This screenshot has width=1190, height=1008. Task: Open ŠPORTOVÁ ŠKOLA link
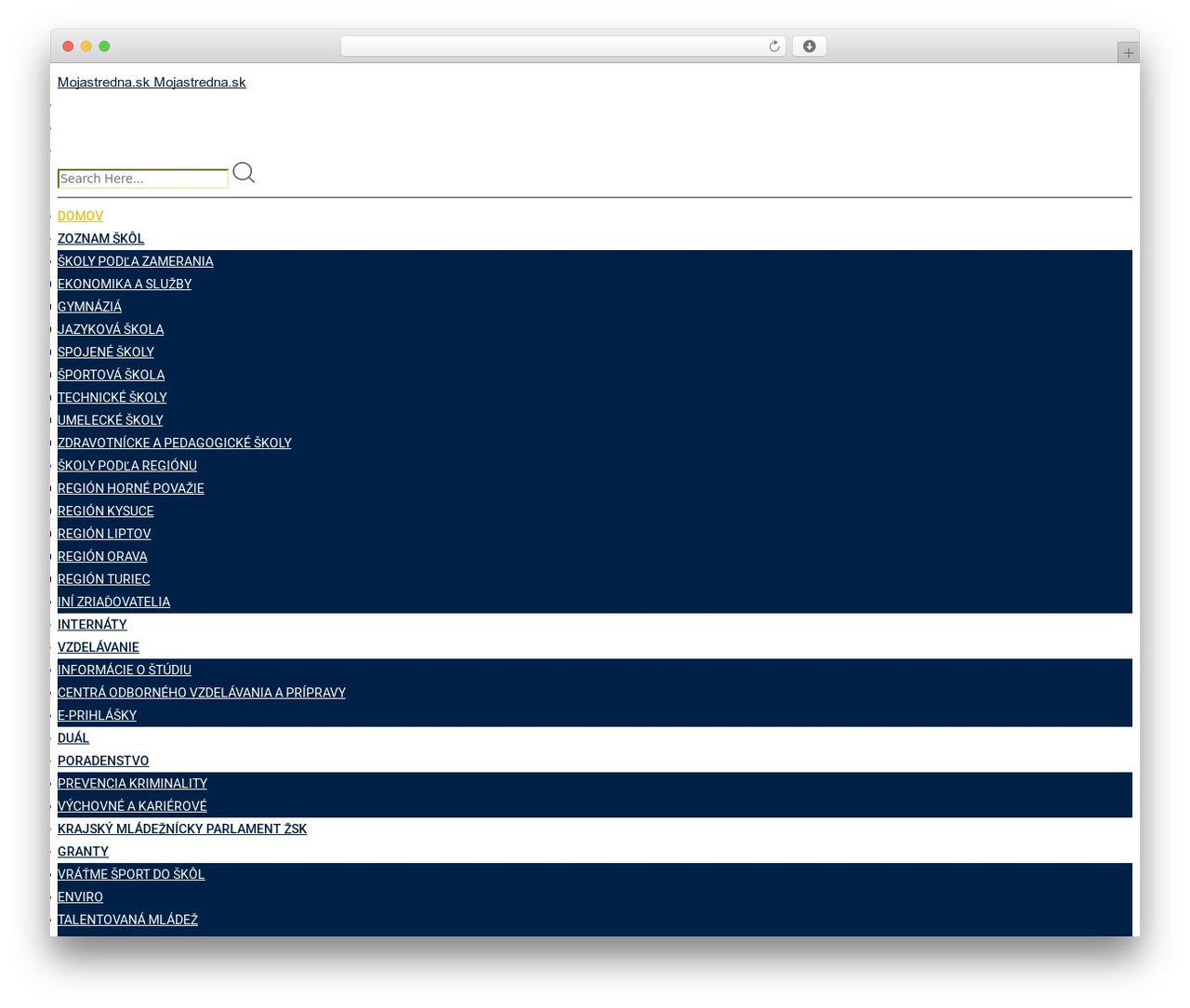[111, 375]
